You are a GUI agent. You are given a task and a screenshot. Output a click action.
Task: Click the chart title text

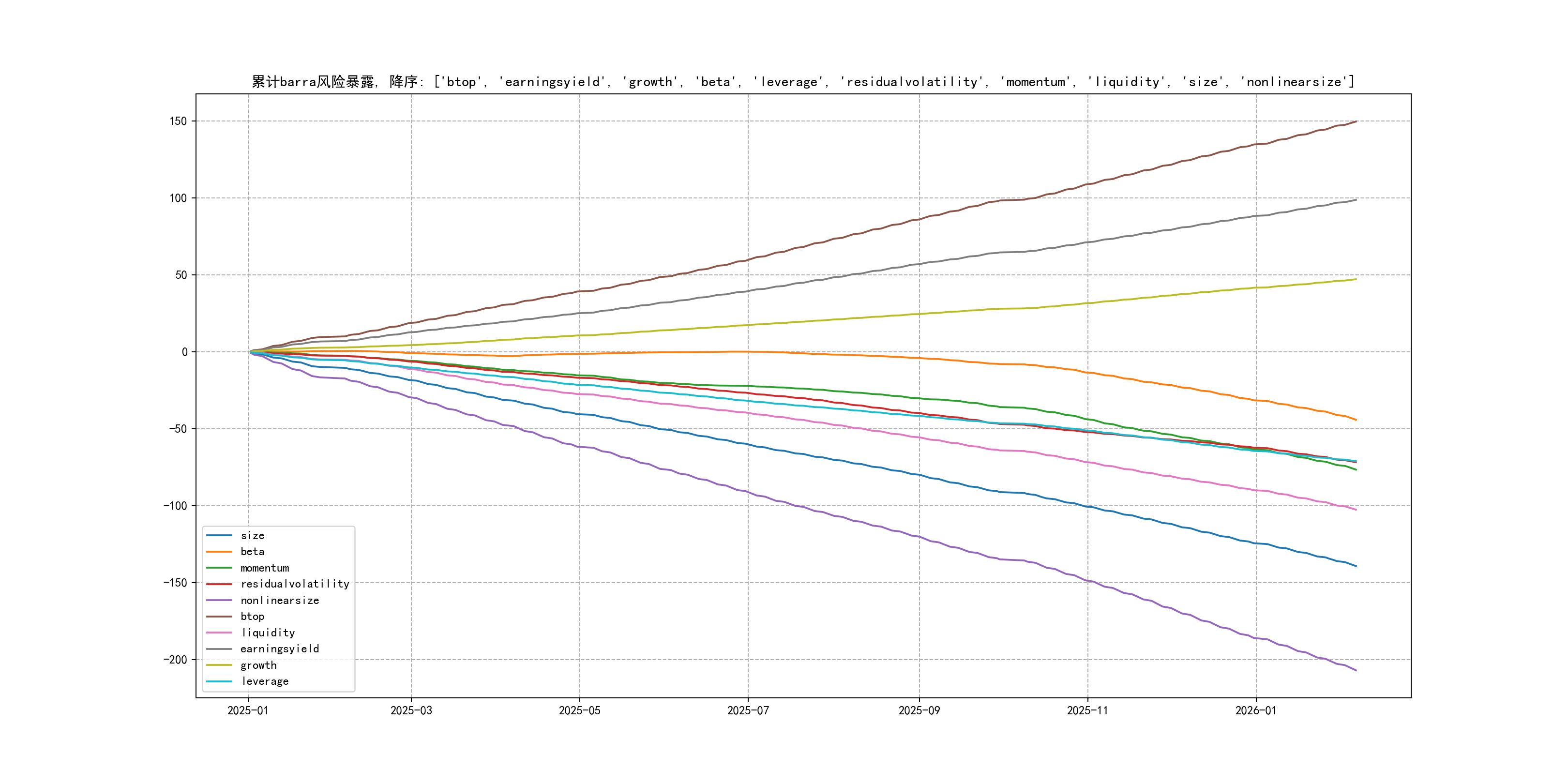[803, 82]
